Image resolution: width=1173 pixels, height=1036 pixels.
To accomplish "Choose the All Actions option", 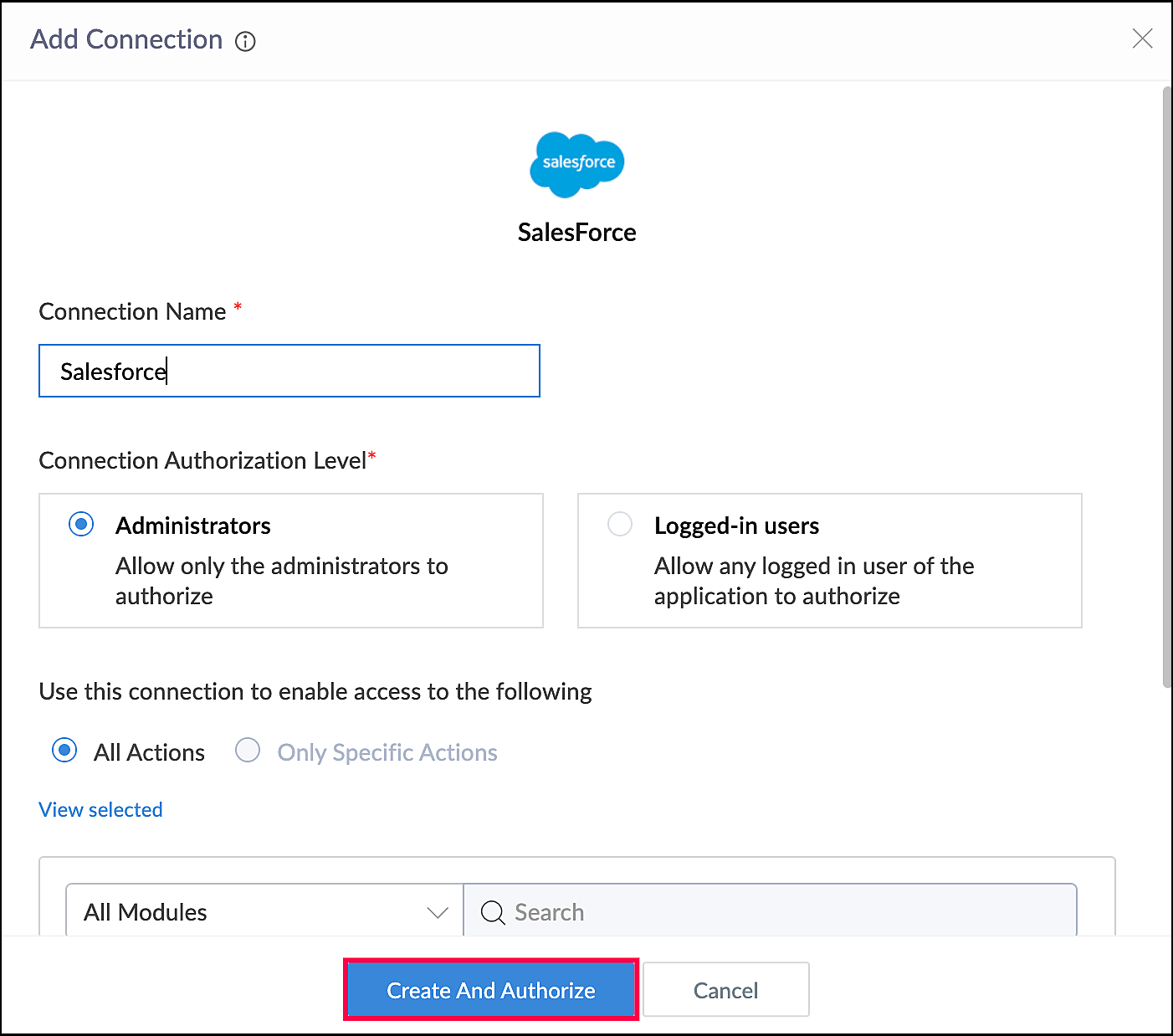I will pyautogui.click(x=64, y=751).
